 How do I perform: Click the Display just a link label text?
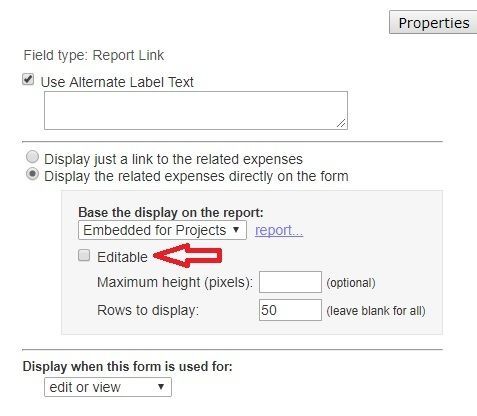click(x=173, y=159)
